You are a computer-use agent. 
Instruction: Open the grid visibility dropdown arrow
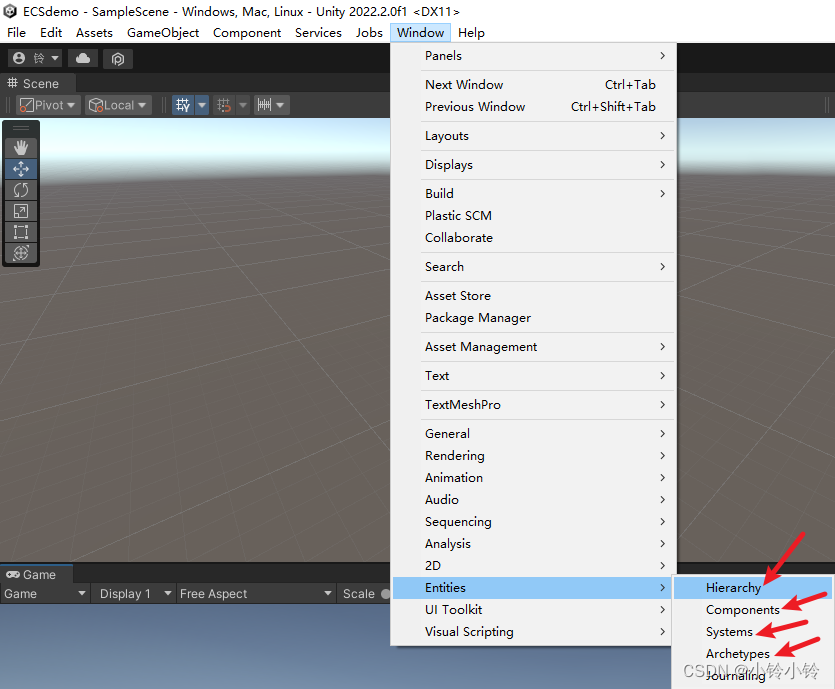202,105
